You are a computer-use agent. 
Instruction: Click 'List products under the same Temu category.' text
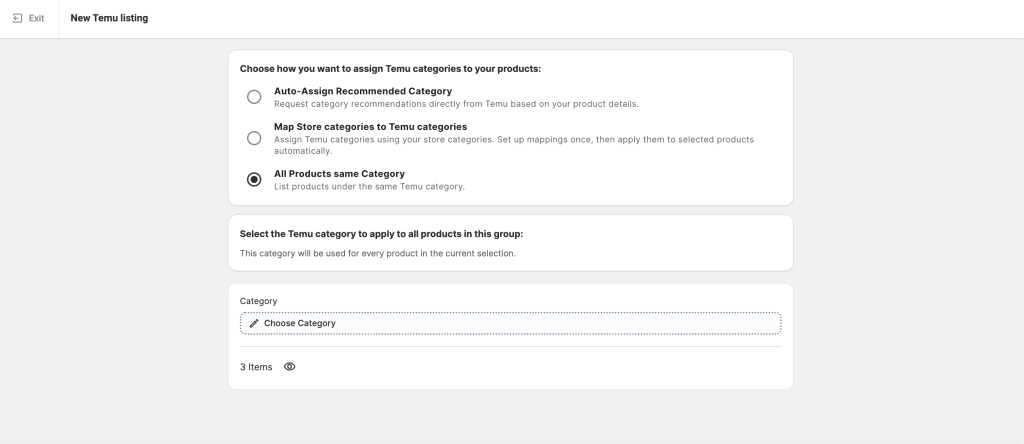click(370, 186)
